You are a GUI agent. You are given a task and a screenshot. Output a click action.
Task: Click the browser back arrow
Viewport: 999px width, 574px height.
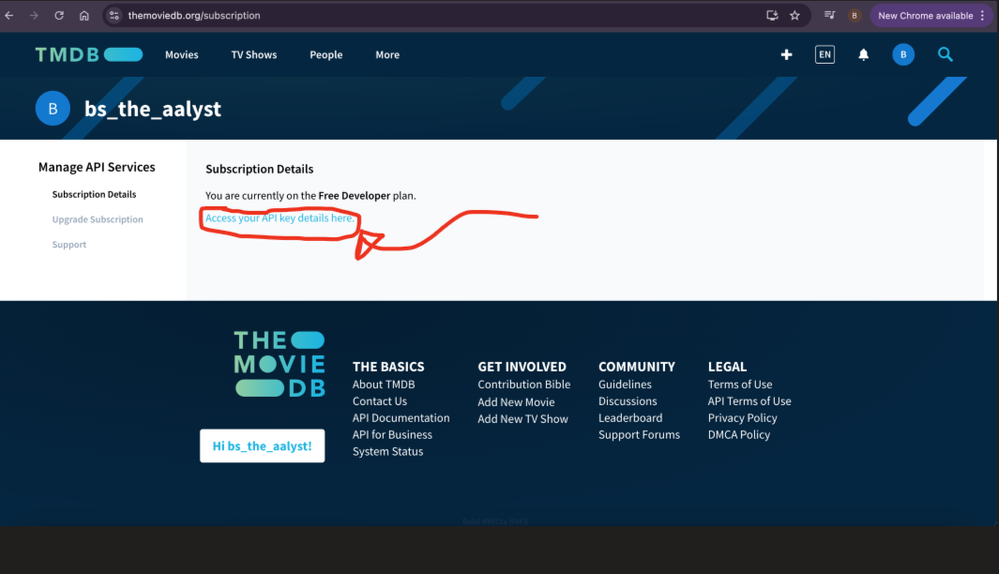click(10, 16)
